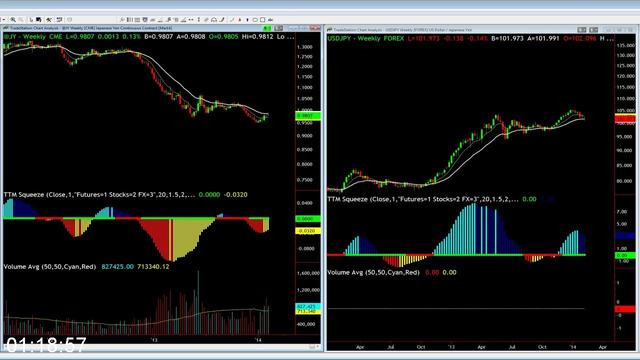Click 7.00 on USDJPY squeeze axis
This screenshot has width=640, height=360.
[x=622, y=211]
